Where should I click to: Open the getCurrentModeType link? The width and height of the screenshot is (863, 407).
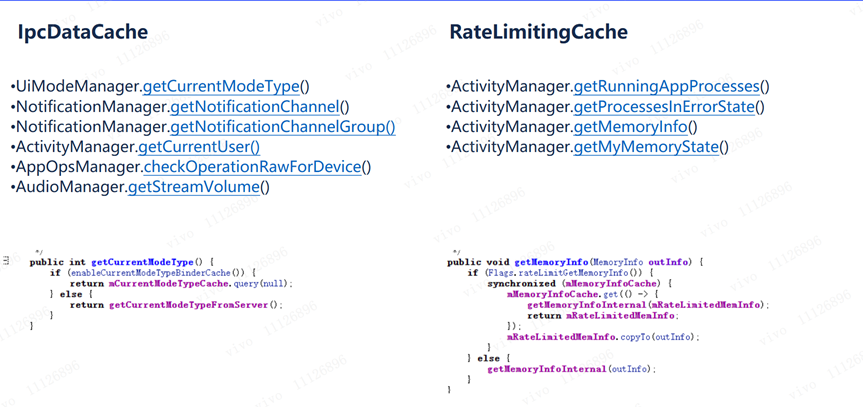point(221,87)
